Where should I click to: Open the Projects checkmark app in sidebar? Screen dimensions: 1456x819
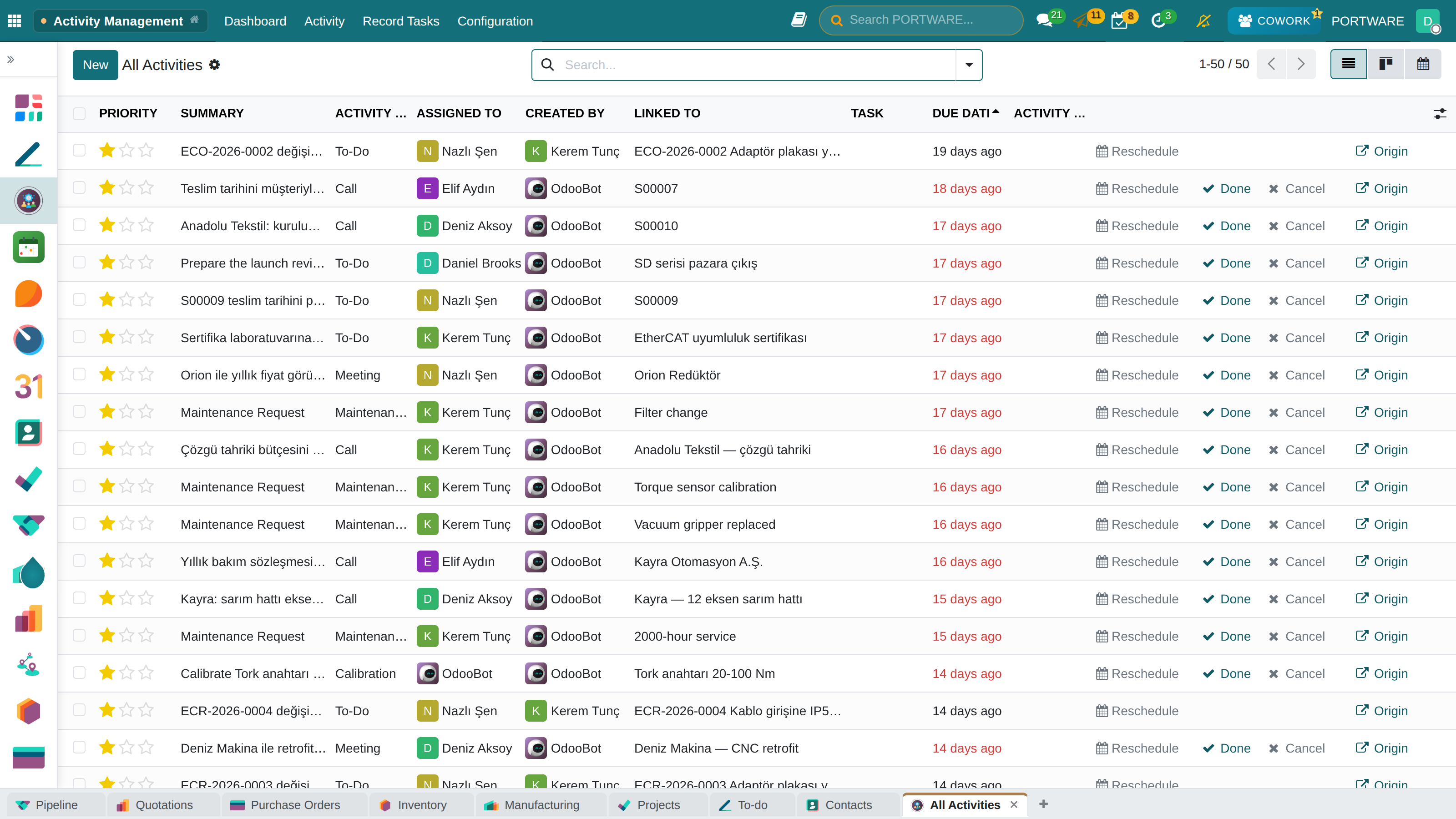pos(28,479)
